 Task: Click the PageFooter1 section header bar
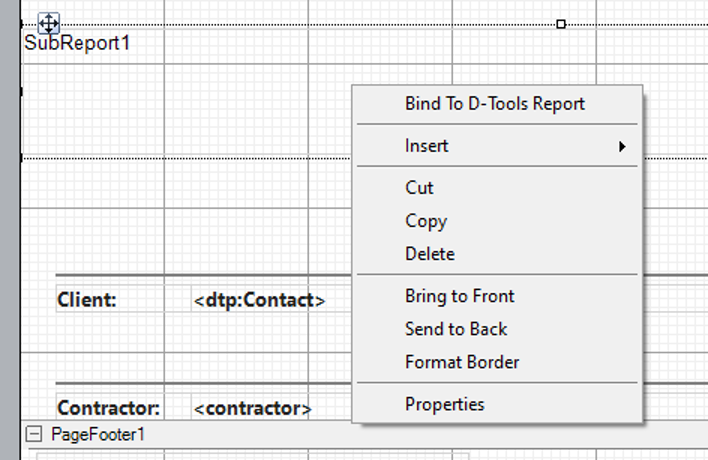tap(364, 434)
